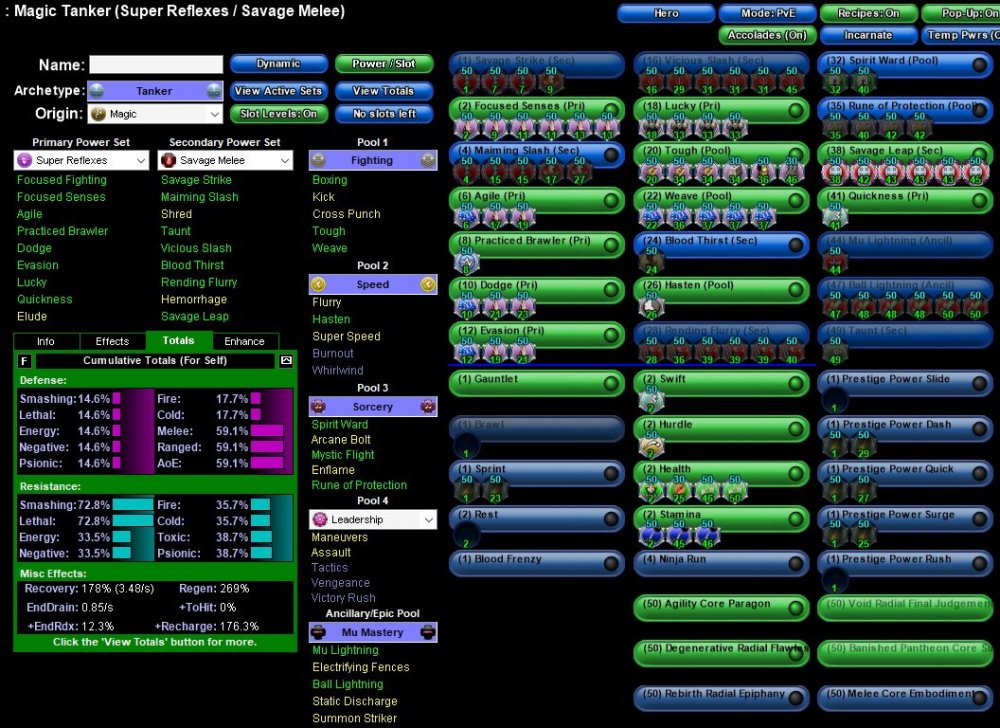Click the Quickness level 41 enhancement slot
Screen dimensions: 1000x728
[835, 217]
